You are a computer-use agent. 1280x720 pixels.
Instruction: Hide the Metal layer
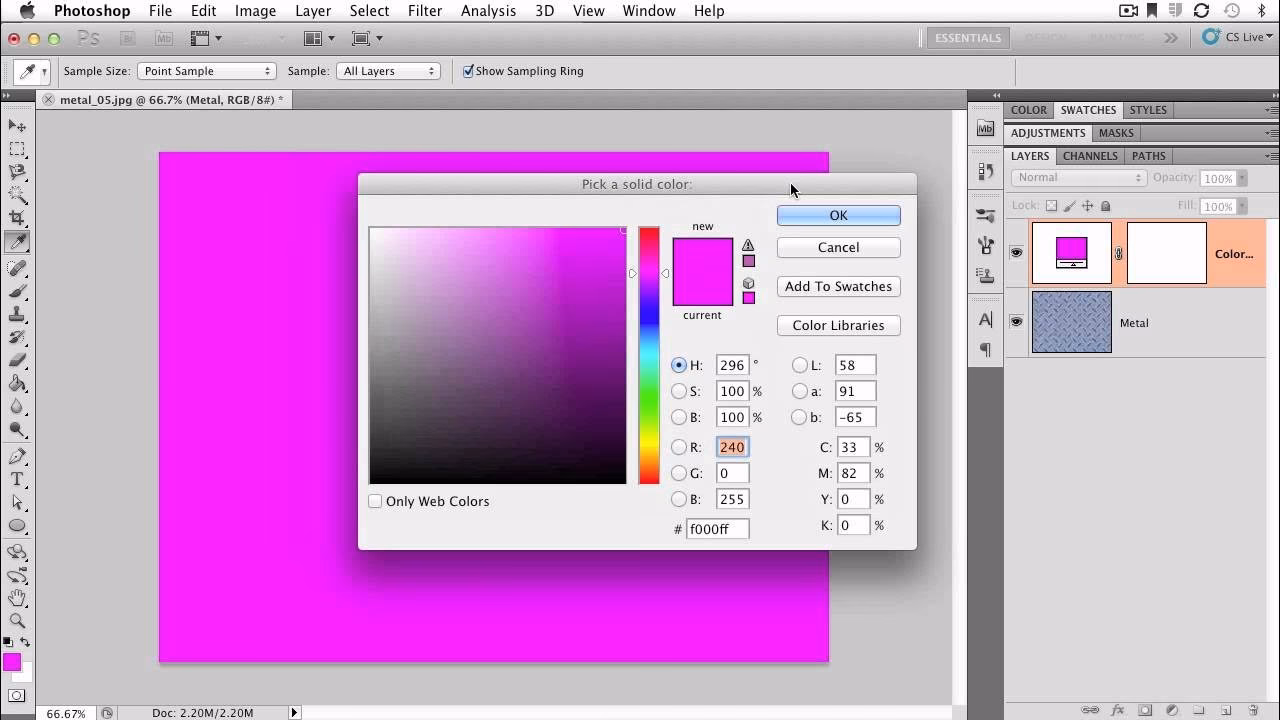click(x=1016, y=322)
